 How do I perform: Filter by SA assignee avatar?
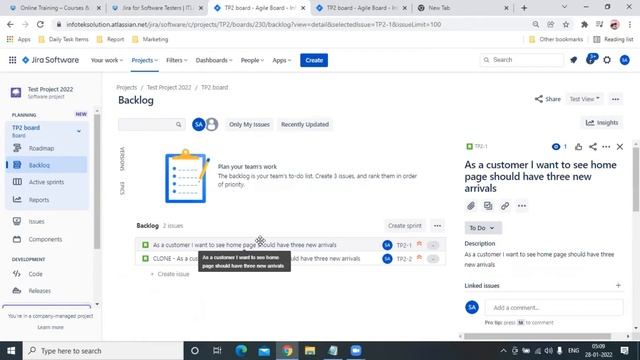[199, 124]
